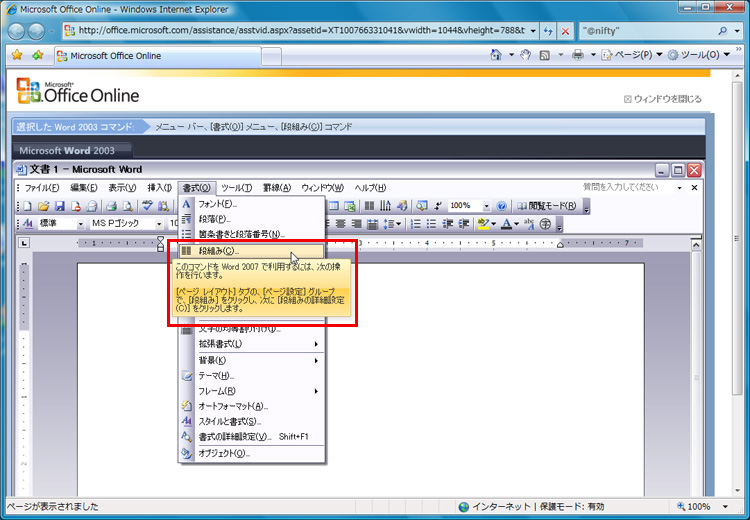Select スタイルと書式(S) menu entry
The width and height of the screenshot is (750, 520).
point(252,421)
